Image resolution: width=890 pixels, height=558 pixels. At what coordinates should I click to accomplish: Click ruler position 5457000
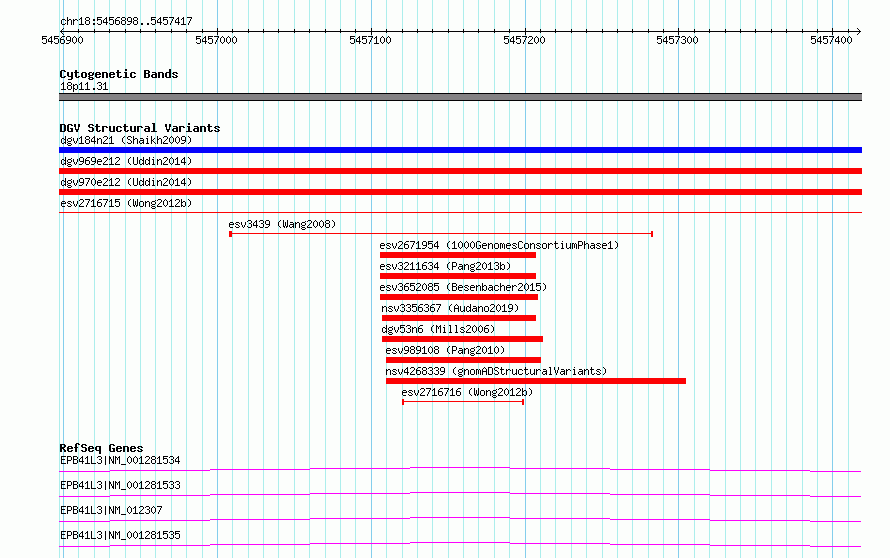[x=216, y=40]
